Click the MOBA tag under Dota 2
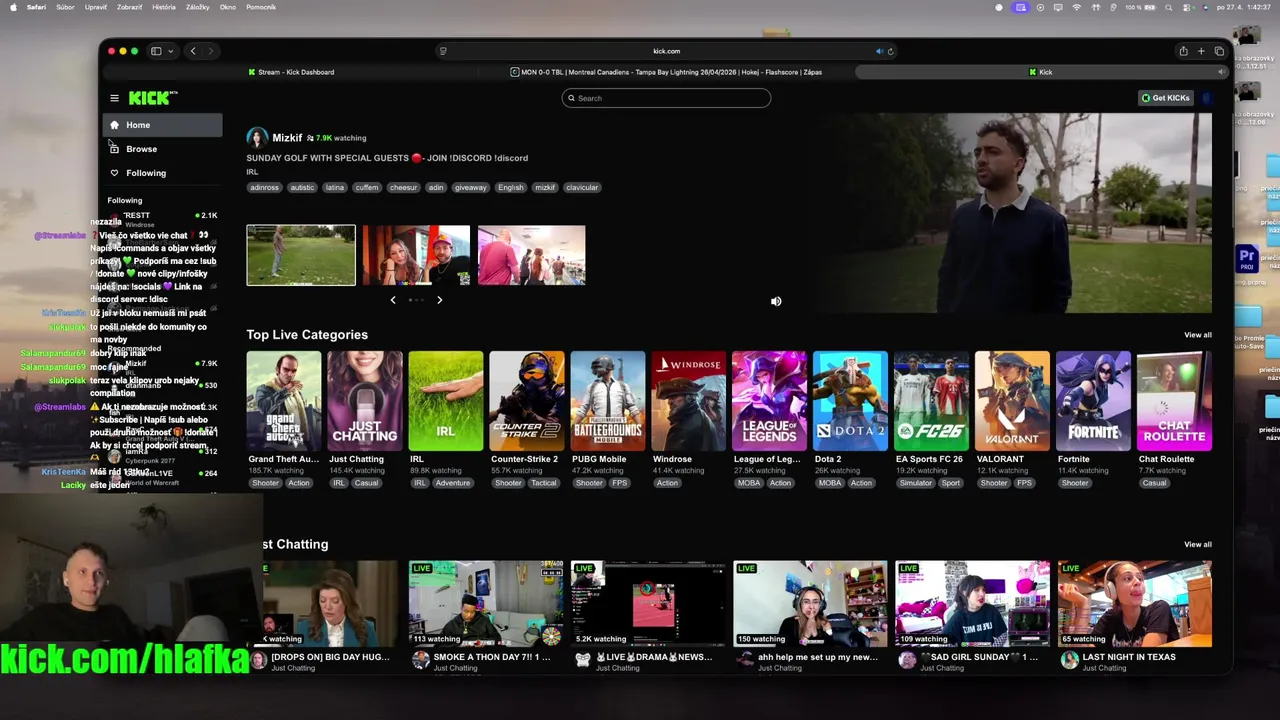The width and height of the screenshot is (1280, 720). (x=829, y=483)
